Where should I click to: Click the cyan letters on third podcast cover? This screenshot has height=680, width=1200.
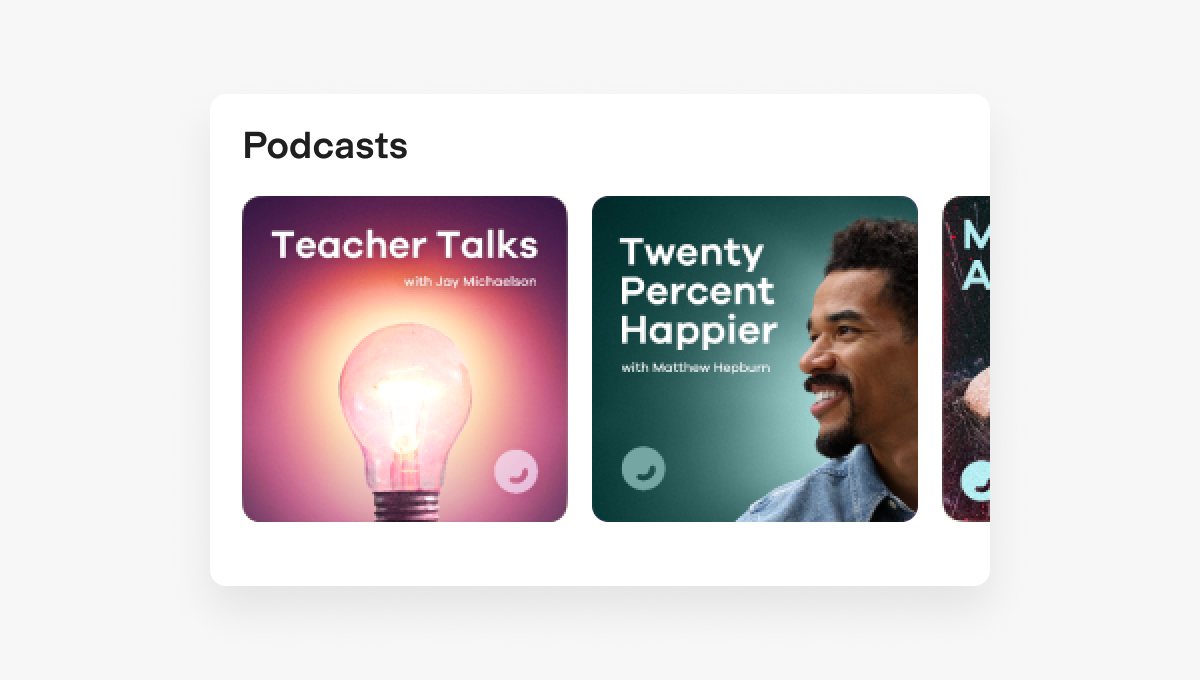point(975,258)
